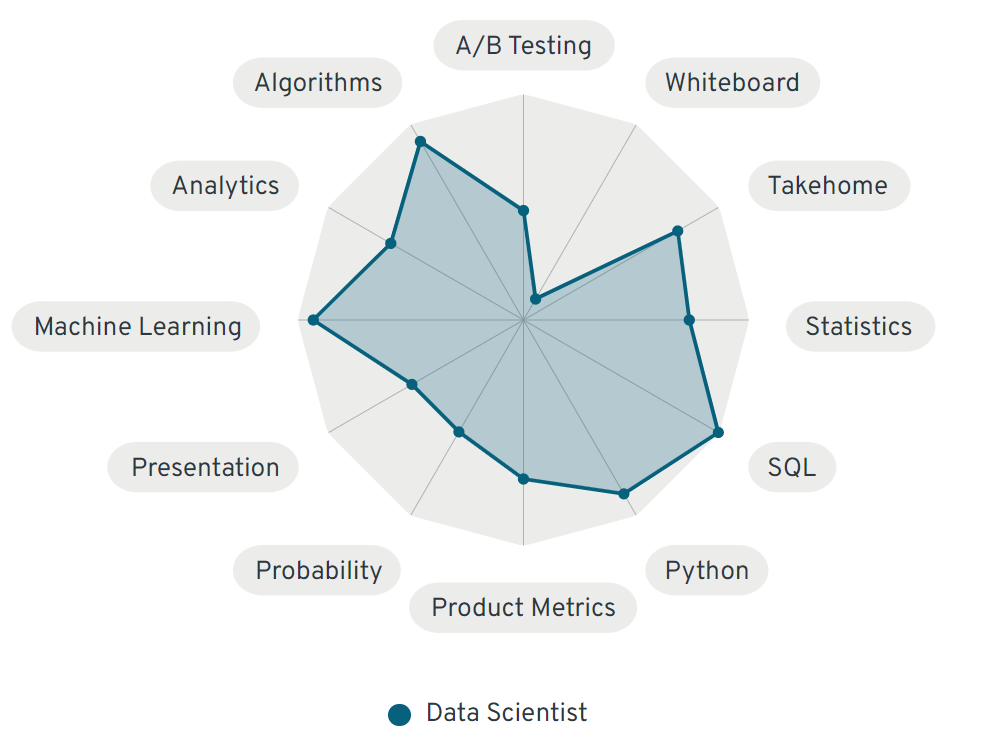Viewport: 981px width, 745px height.
Task: Select the Statistics label
Action: 859,326
